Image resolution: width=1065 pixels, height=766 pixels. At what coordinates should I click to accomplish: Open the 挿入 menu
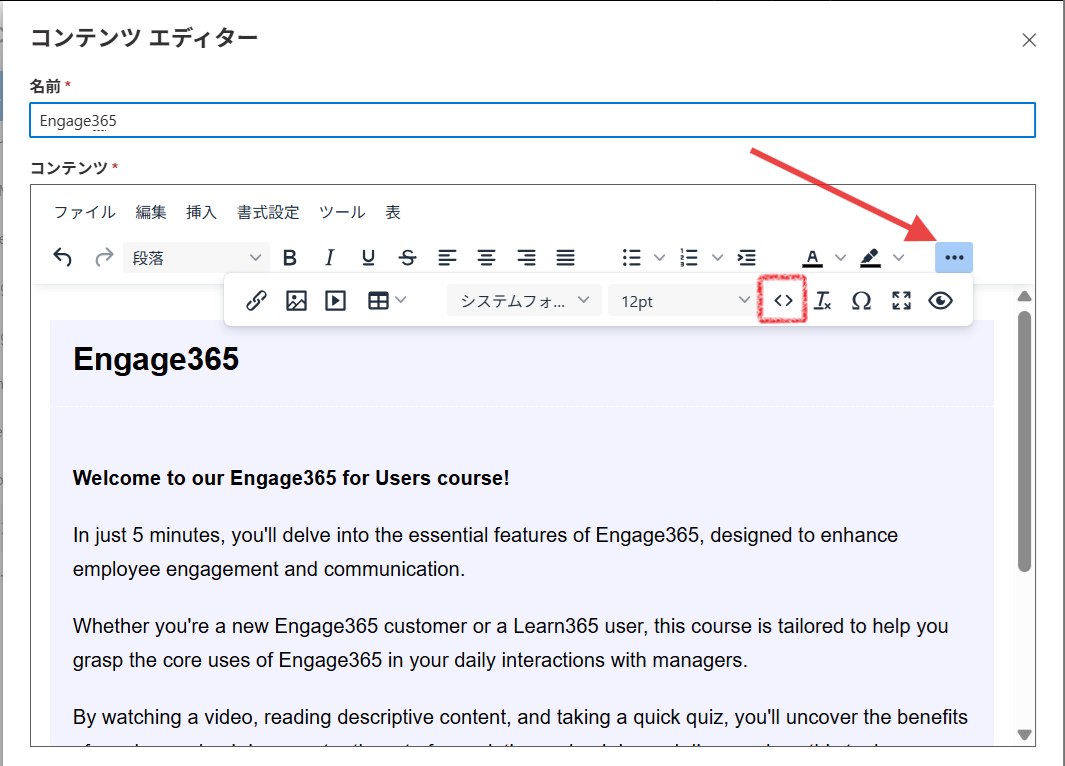[x=202, y=212]
